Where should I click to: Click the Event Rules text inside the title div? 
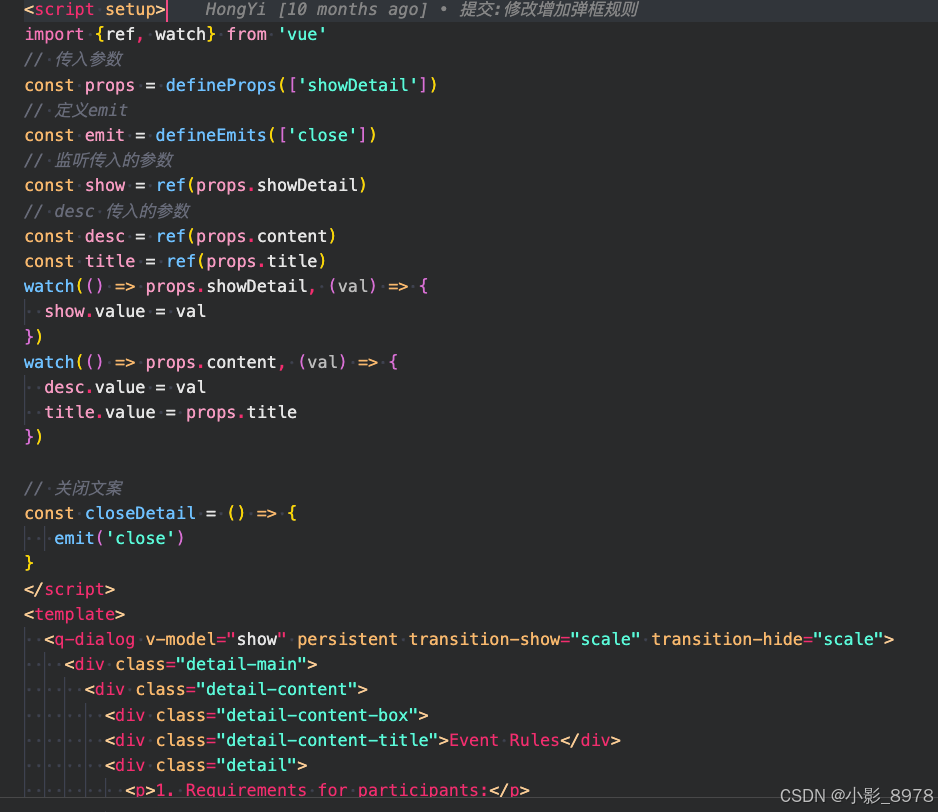tap(504, 740)
